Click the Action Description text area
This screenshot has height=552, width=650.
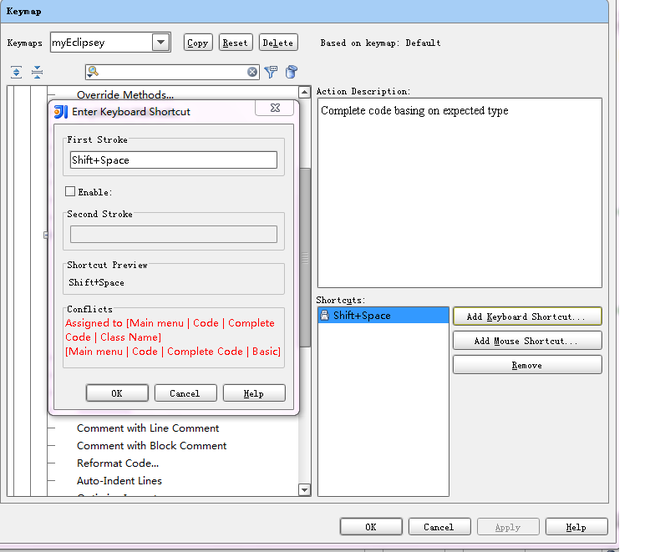[459, 193]
